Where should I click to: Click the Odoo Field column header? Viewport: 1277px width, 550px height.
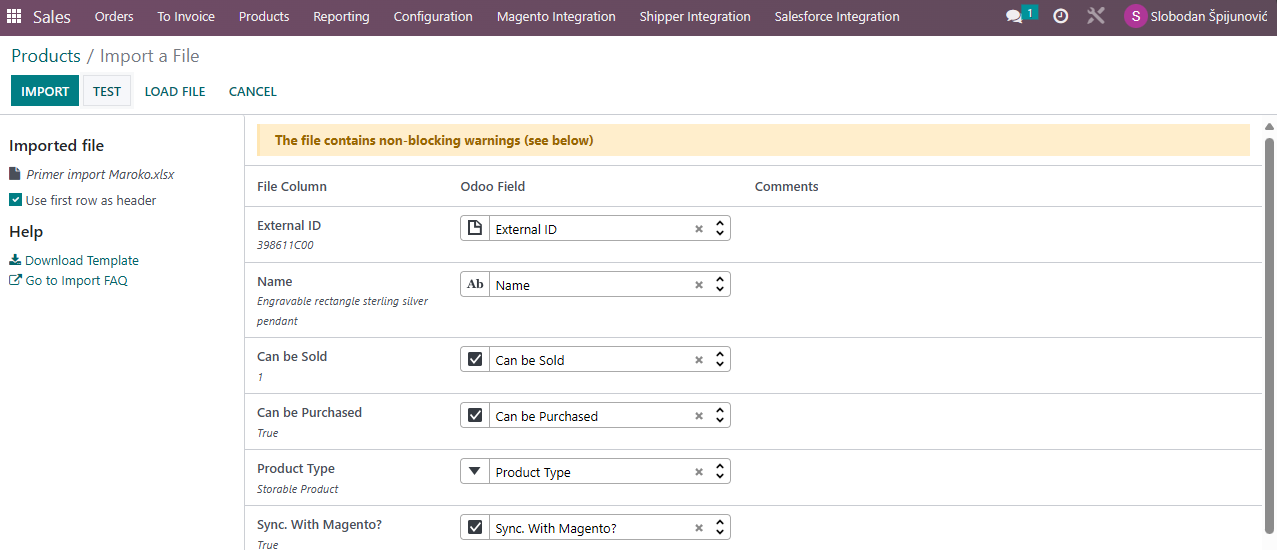[x=493, y=187]
